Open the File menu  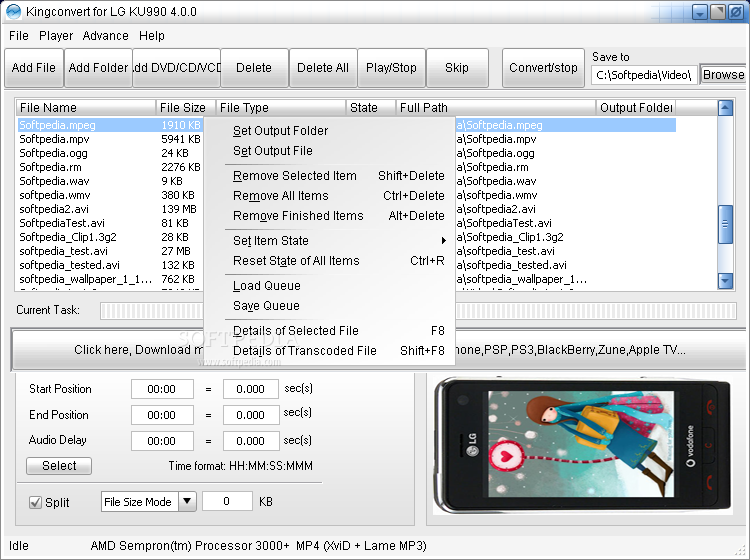(19, 36)
